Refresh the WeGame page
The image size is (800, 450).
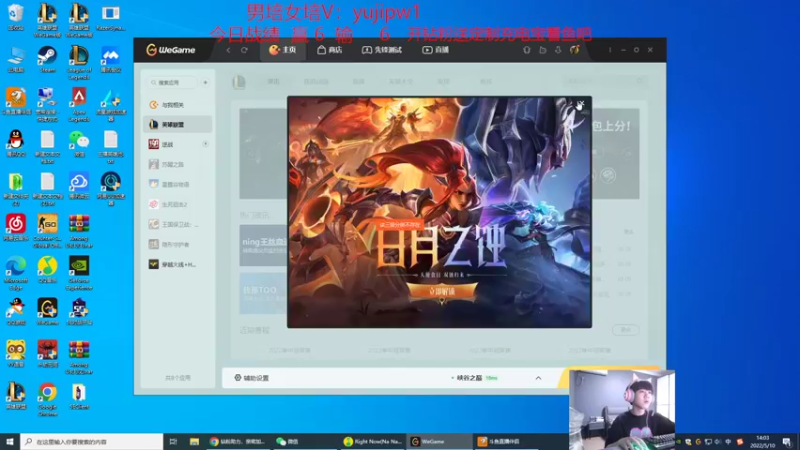tap(244, 50)
